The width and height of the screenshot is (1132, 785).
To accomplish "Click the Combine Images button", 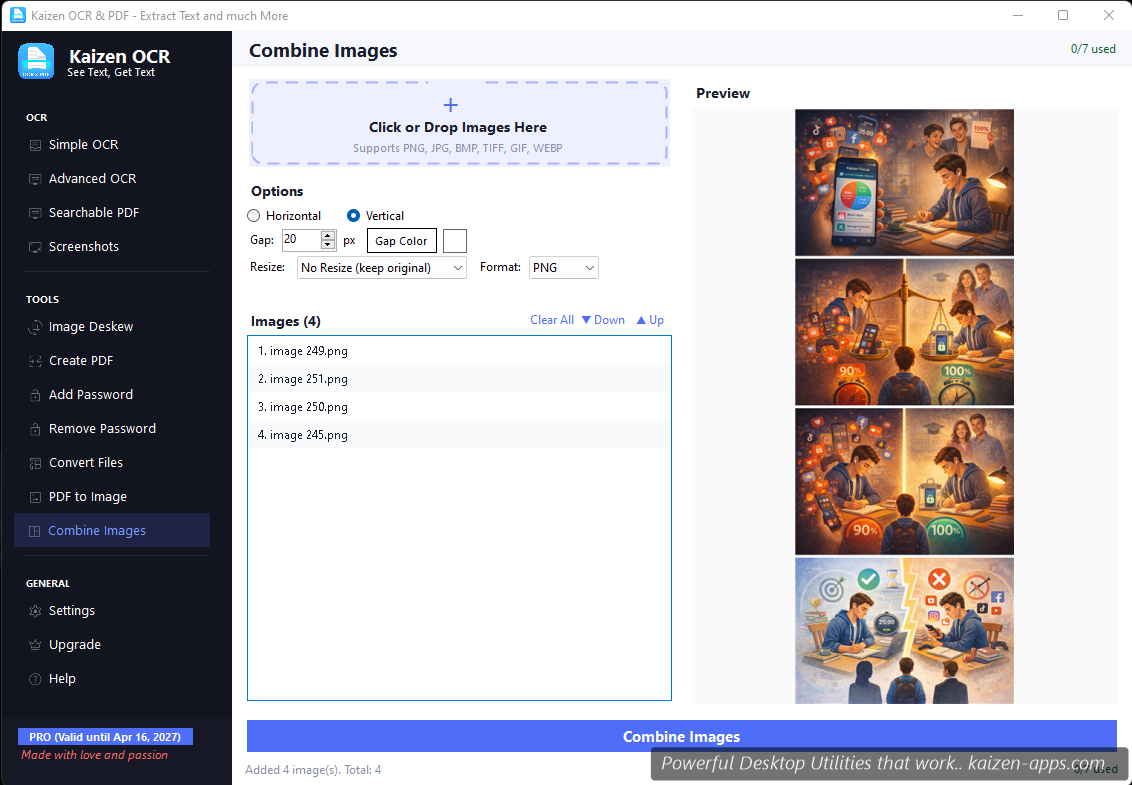I will point(681,736).
